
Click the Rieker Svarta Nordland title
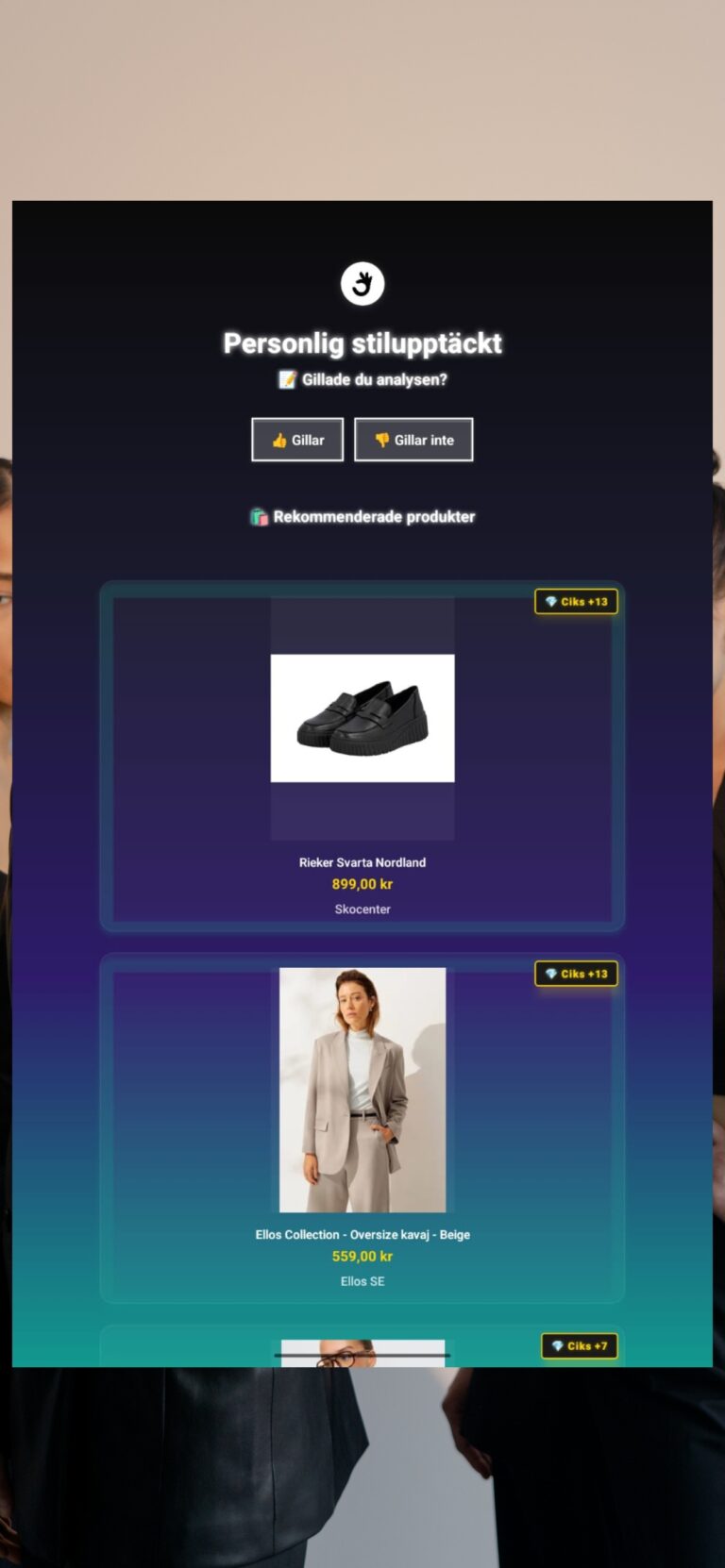tap(362, 862)
